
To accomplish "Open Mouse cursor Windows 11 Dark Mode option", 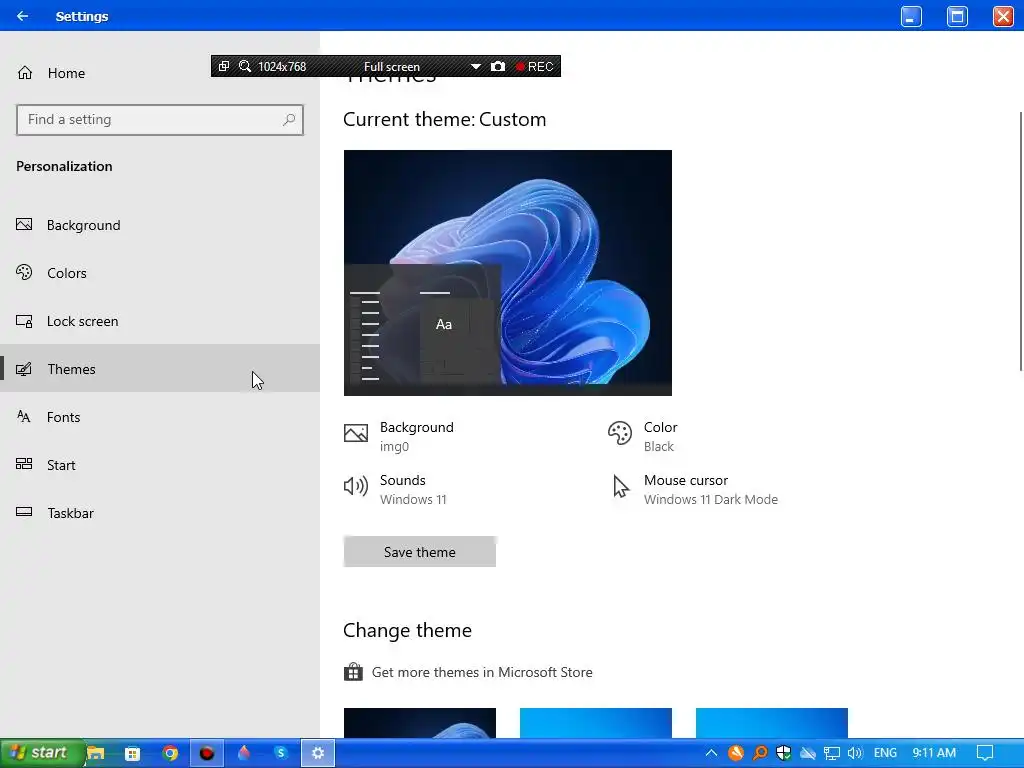I will click(694, 489).
